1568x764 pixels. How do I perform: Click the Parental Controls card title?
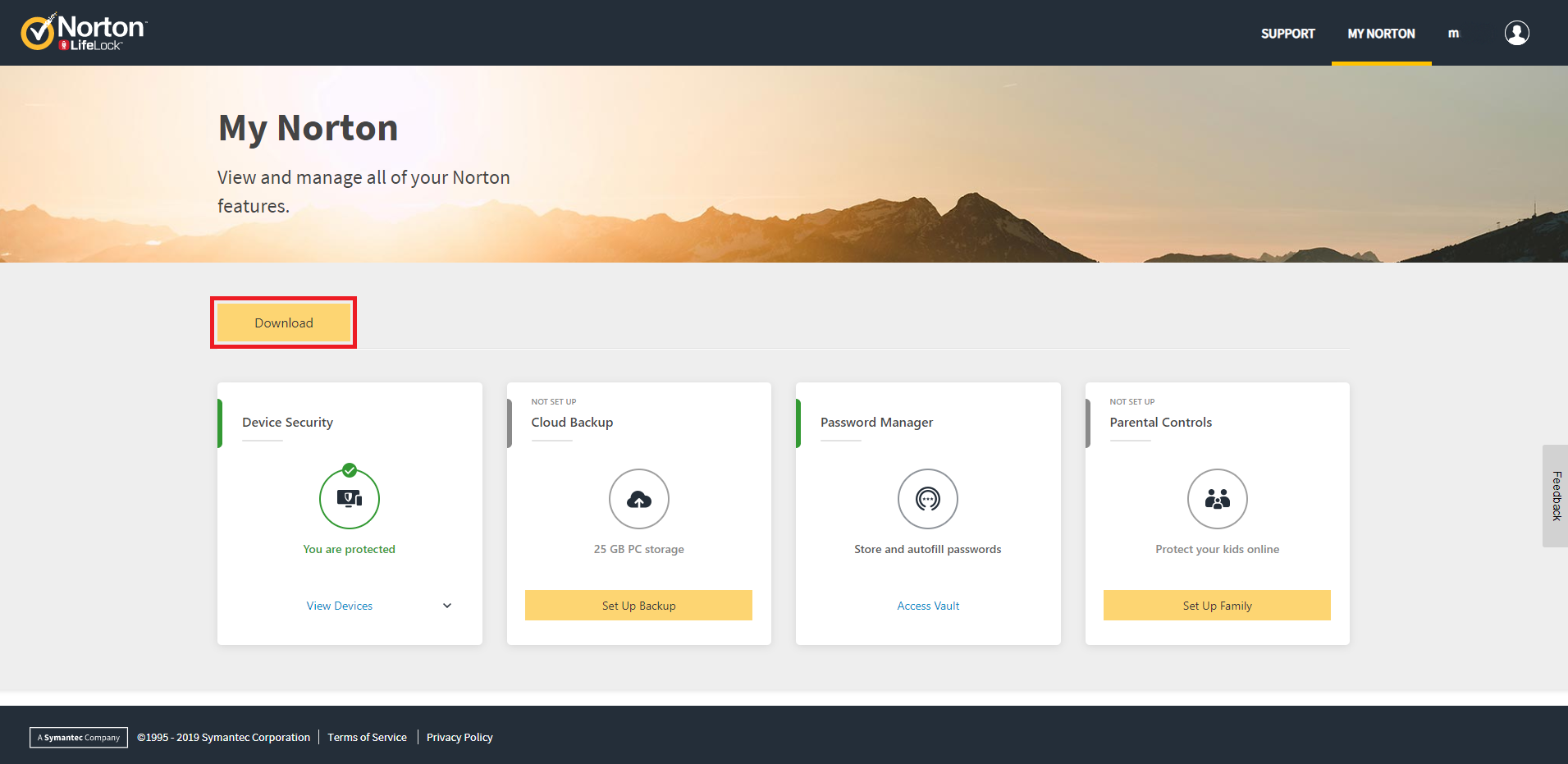pyautogui.click(x=1160, y=422)
